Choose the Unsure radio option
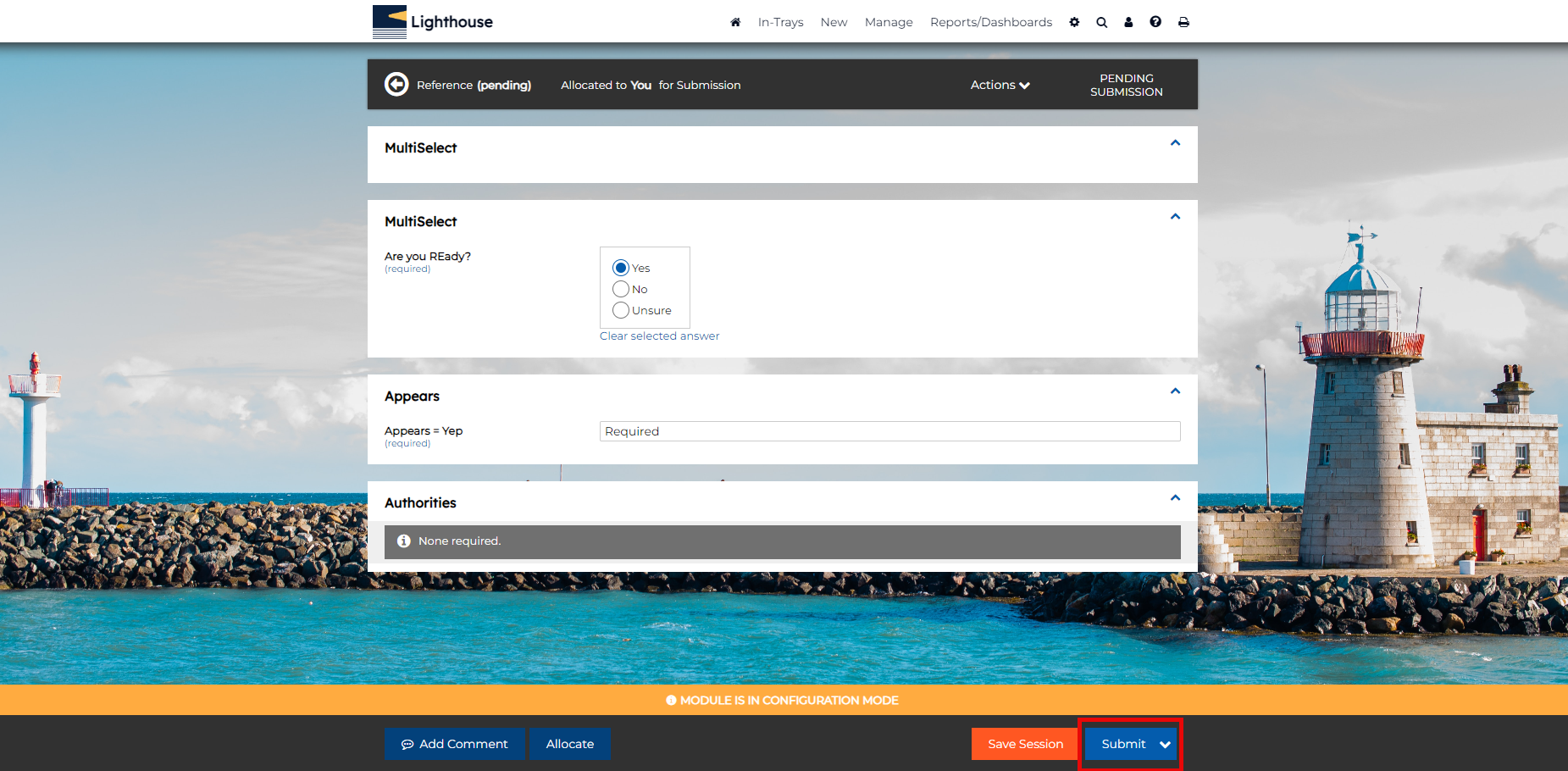The width and height of the screenshot is (1568, 771). (x=621, y=310)
